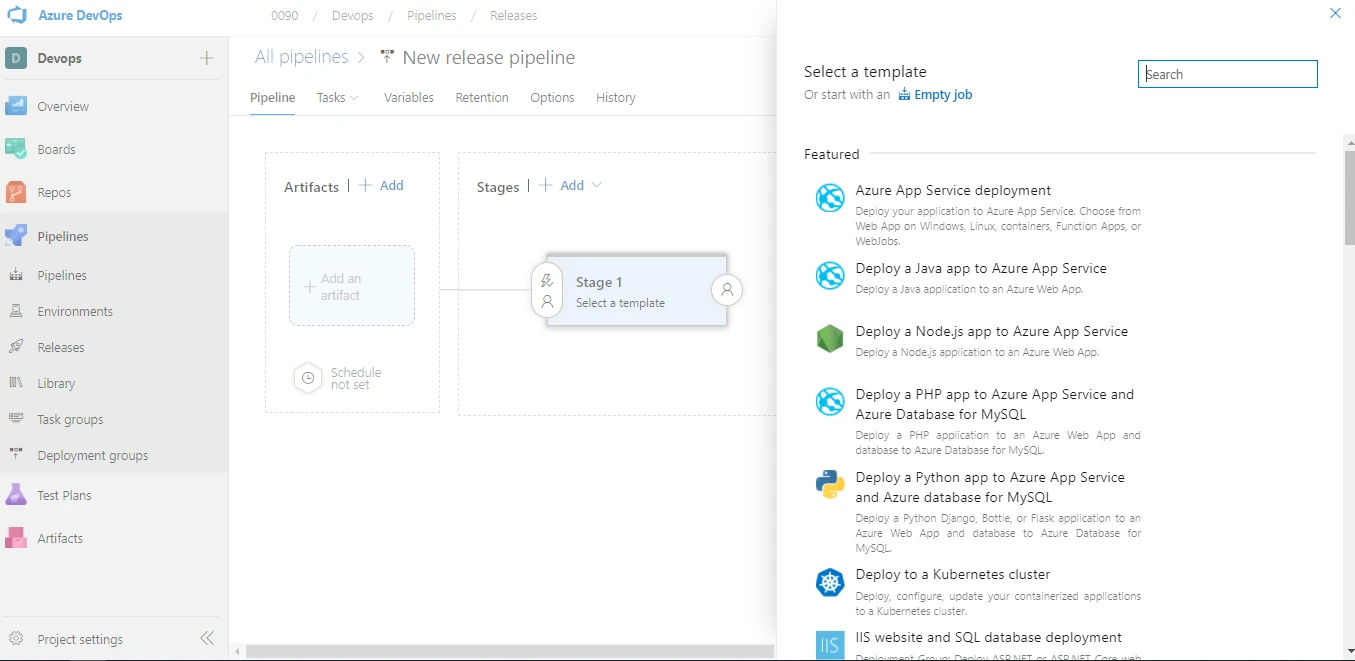Click the pre-deployment conditions icon on Stage 1
This screenshot has width=1355, height=661.
click(547, 282)
